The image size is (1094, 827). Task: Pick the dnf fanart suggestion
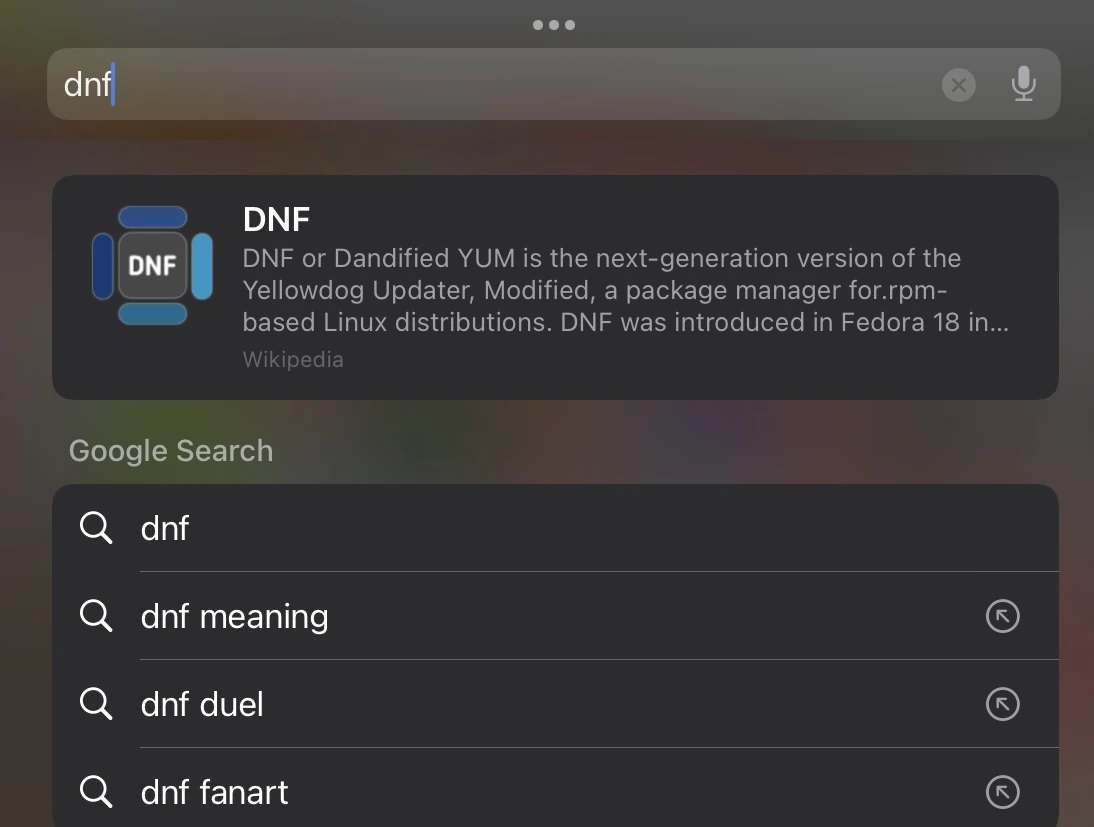215,792
